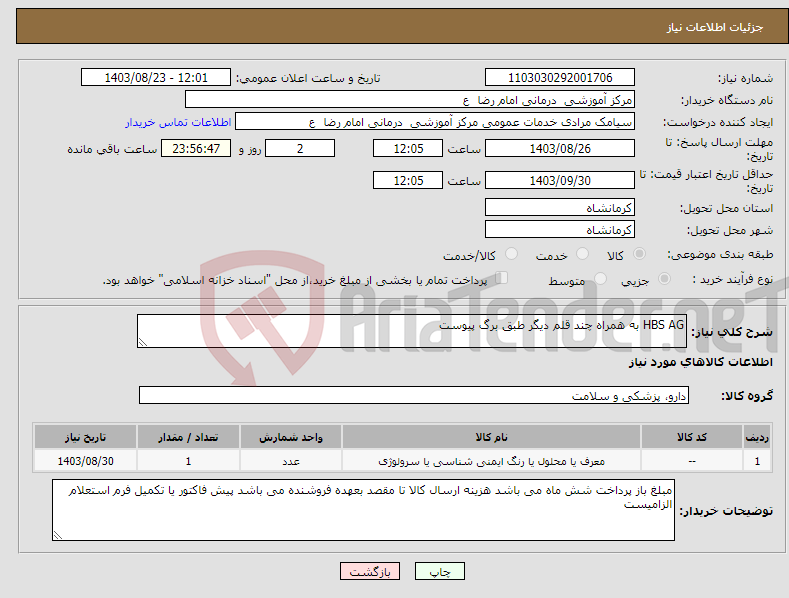The height and width of the screenshot is (598, 789).
Task: Click the کد کالا column header
Action: pos(692,437)
